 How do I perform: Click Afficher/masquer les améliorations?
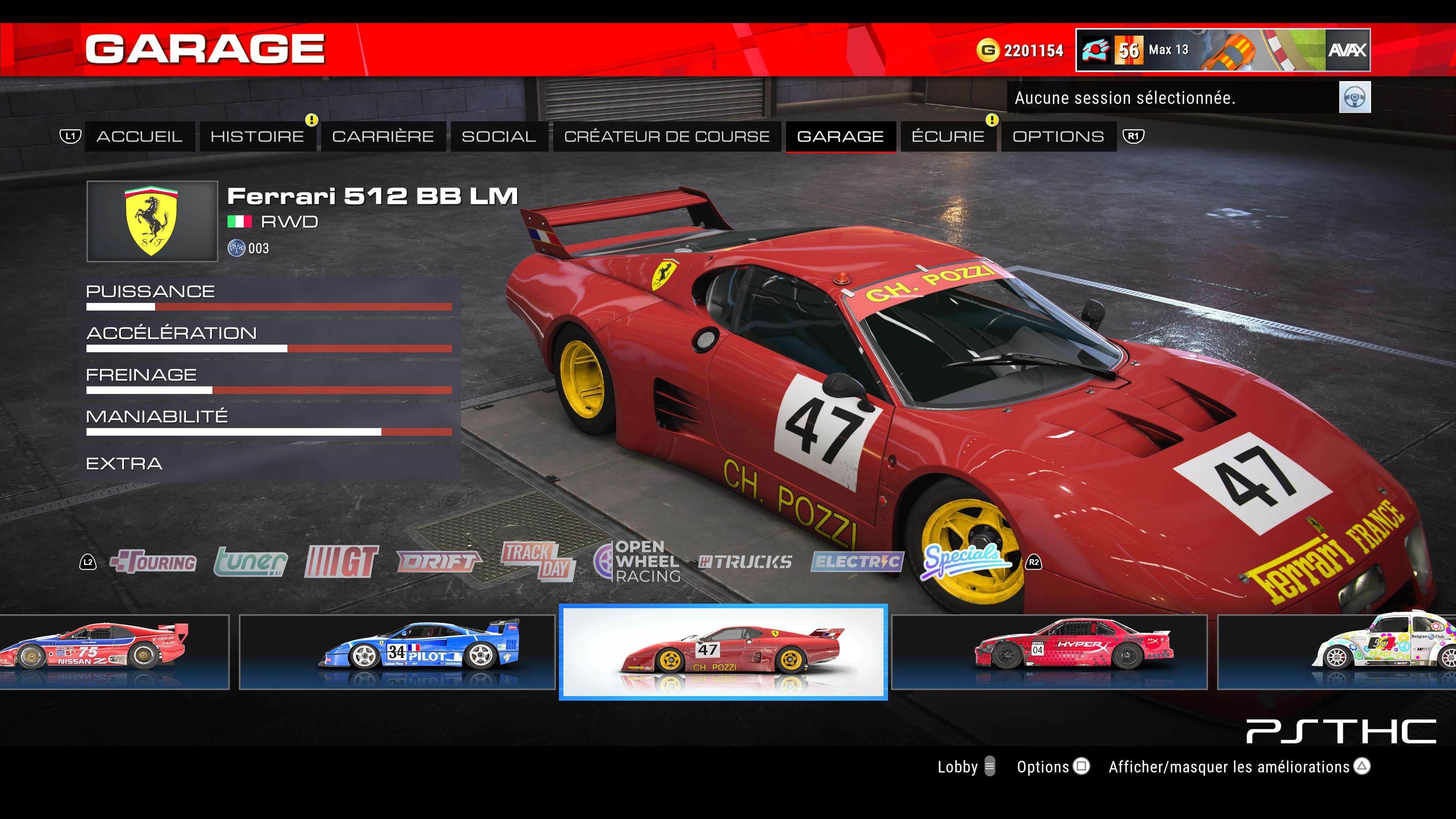(x=1229, y=767)
